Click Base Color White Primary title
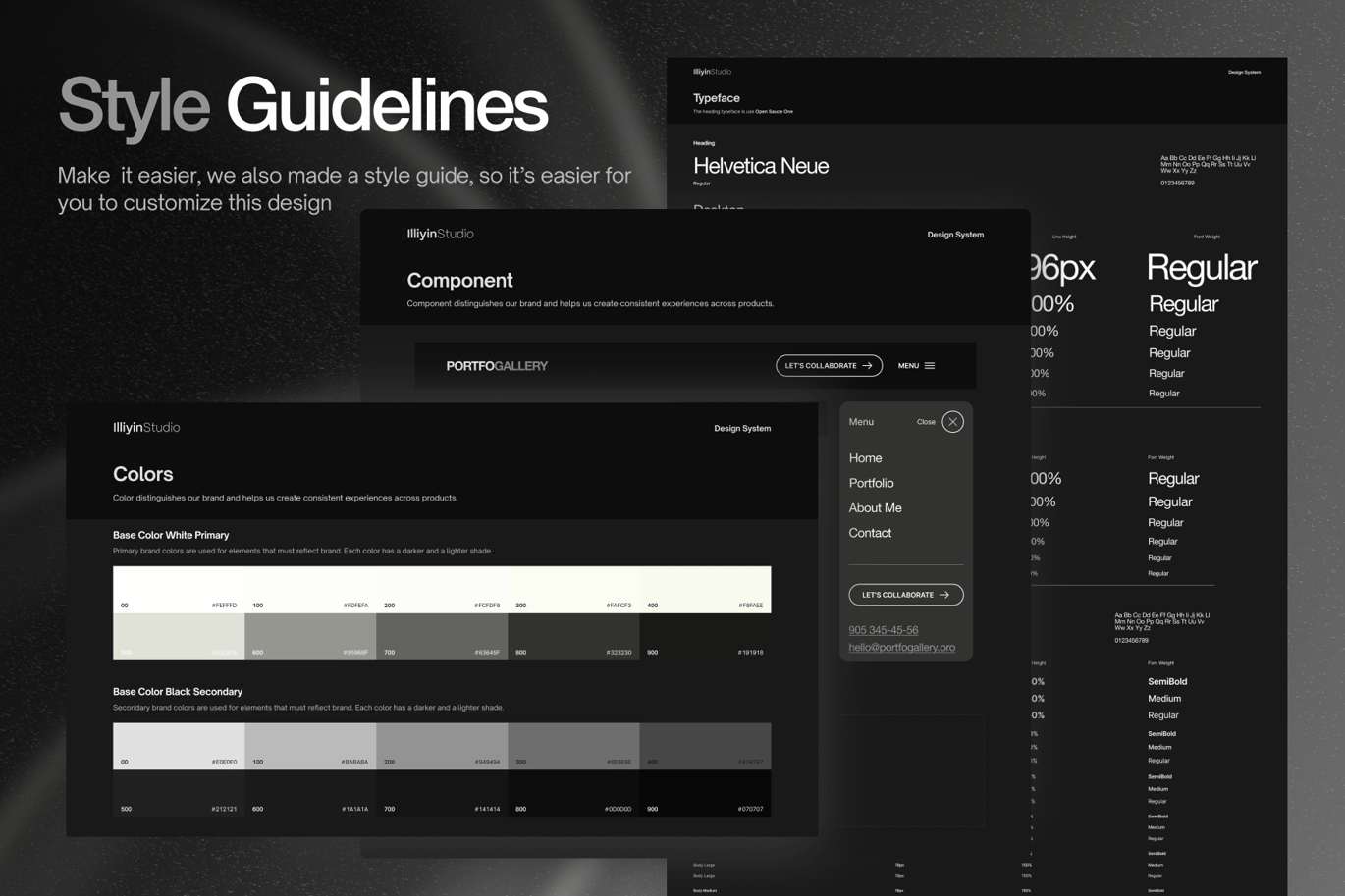 171,535
